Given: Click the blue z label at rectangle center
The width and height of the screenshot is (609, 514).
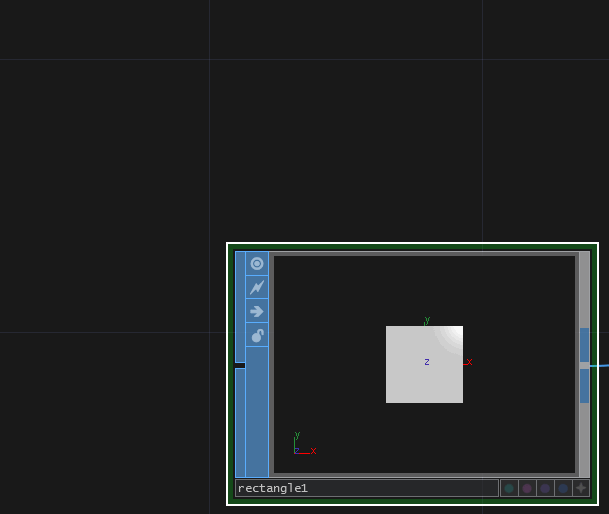Looking at the screenshot, I should tap(427, 362).
